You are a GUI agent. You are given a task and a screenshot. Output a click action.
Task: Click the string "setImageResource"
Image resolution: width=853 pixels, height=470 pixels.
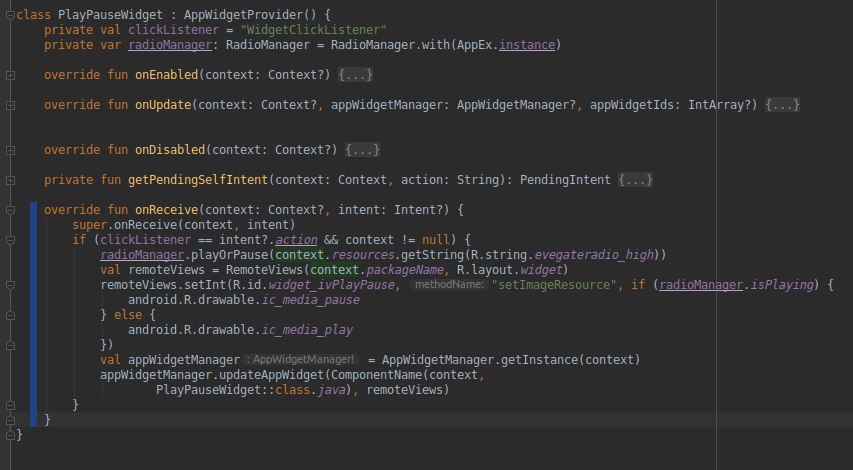554,285
